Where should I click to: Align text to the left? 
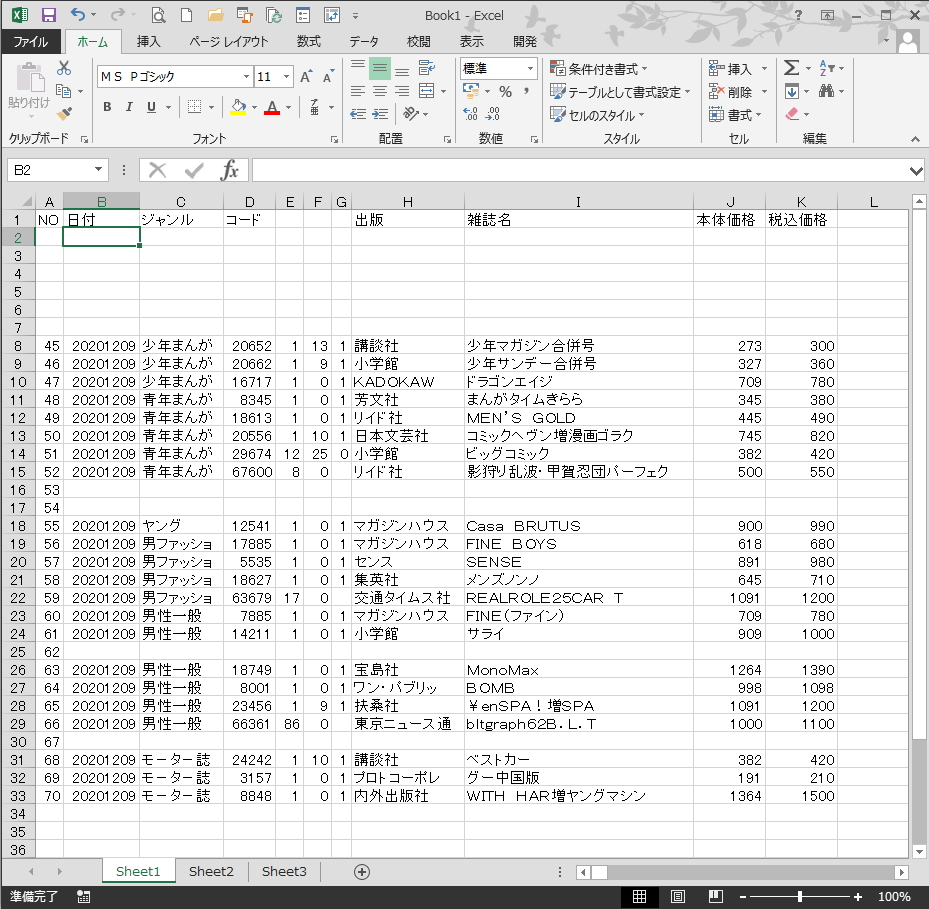point(358,91)
